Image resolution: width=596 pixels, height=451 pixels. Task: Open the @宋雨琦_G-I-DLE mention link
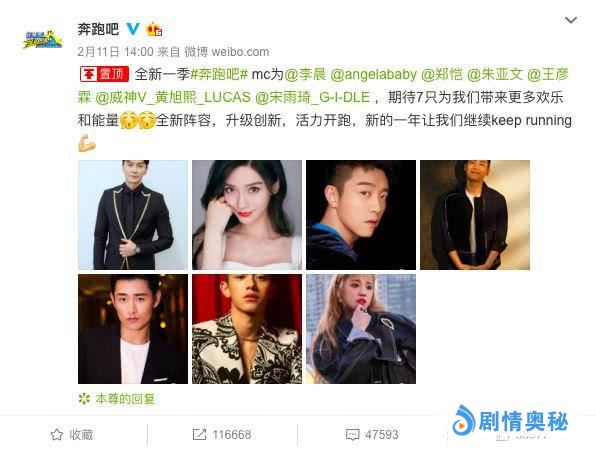tap(312, 97)
